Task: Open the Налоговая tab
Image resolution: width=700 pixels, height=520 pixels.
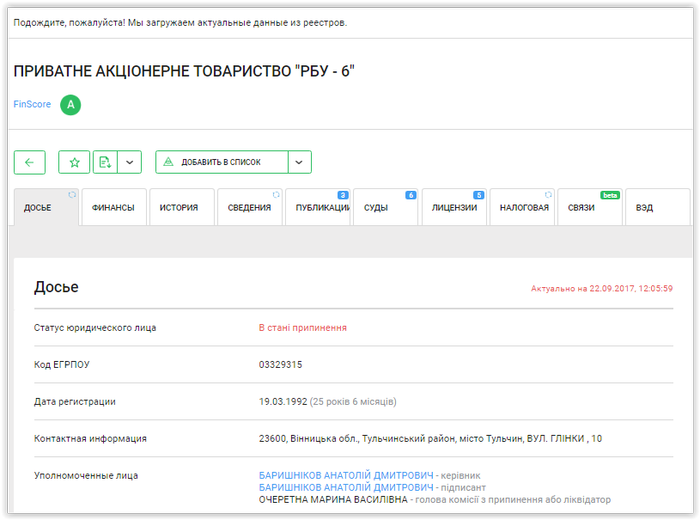Action: (x=522, y=208)
